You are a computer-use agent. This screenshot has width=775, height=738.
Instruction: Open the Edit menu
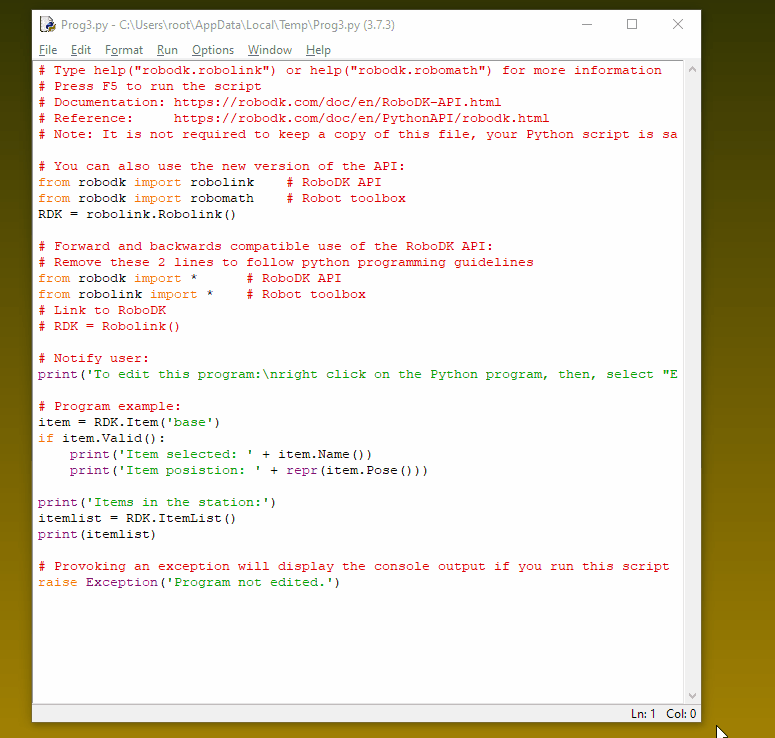81,50
